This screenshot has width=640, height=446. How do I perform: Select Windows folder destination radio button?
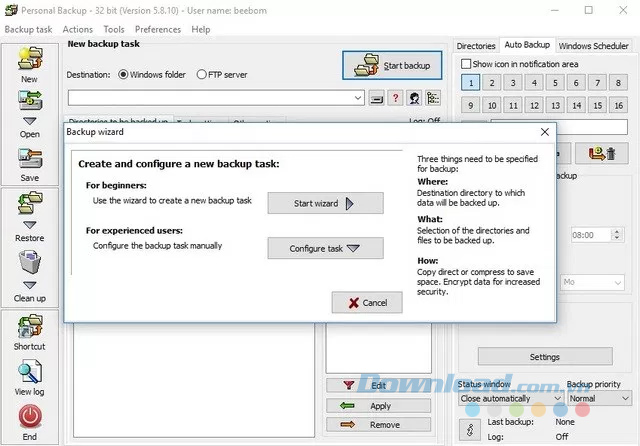coord(123,75)
